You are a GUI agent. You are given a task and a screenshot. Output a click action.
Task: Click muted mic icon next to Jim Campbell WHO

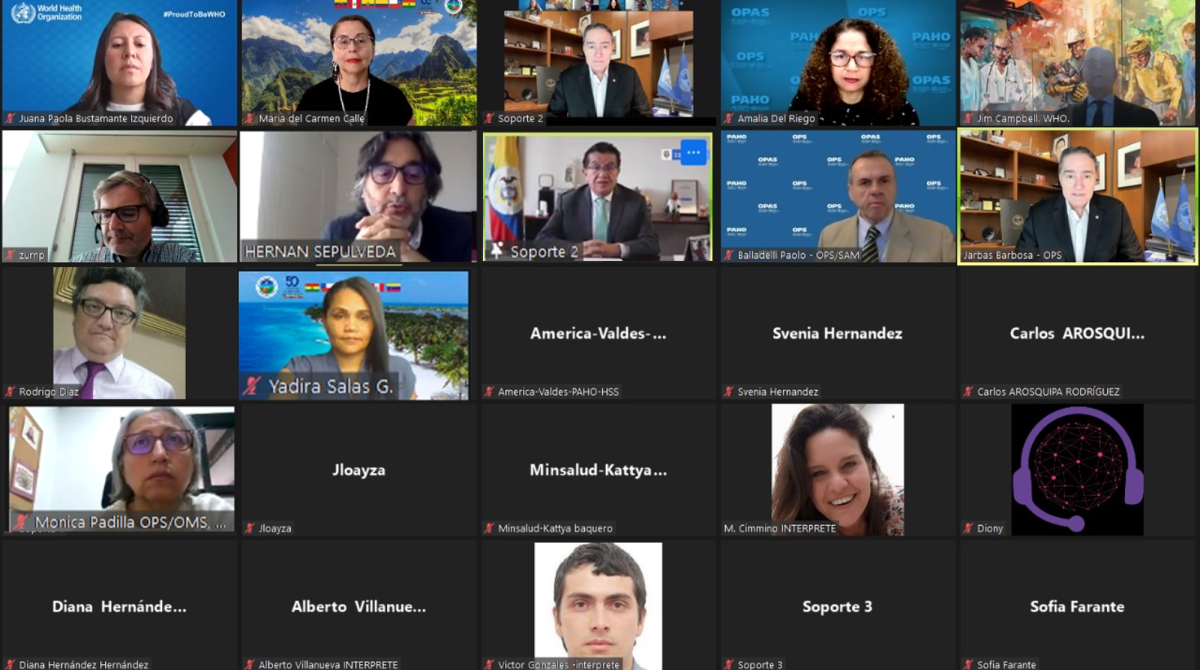969,118
